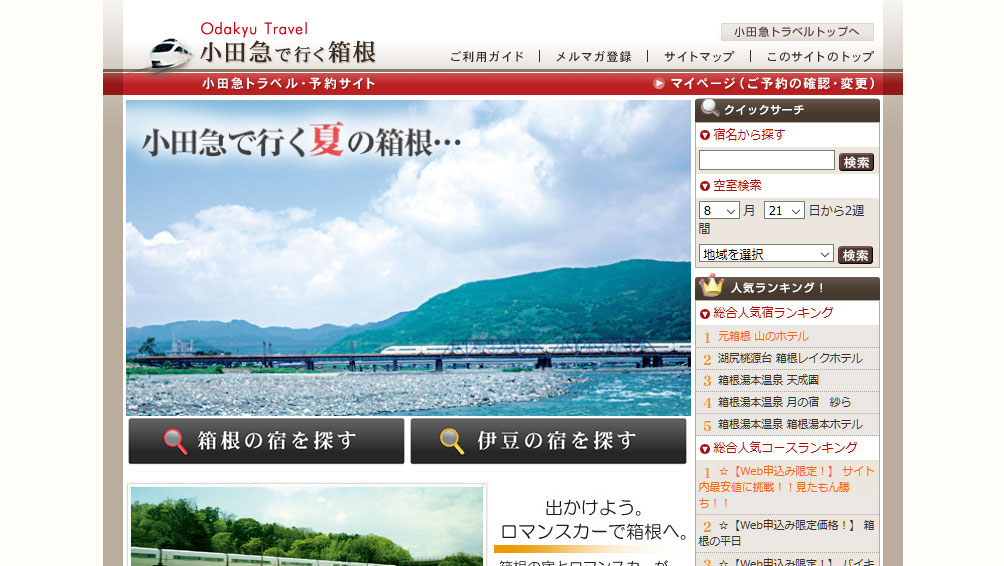Click the inn name search text field
Image resolution: width=1004 pixels, height=566 pixels.
[766, 160]
